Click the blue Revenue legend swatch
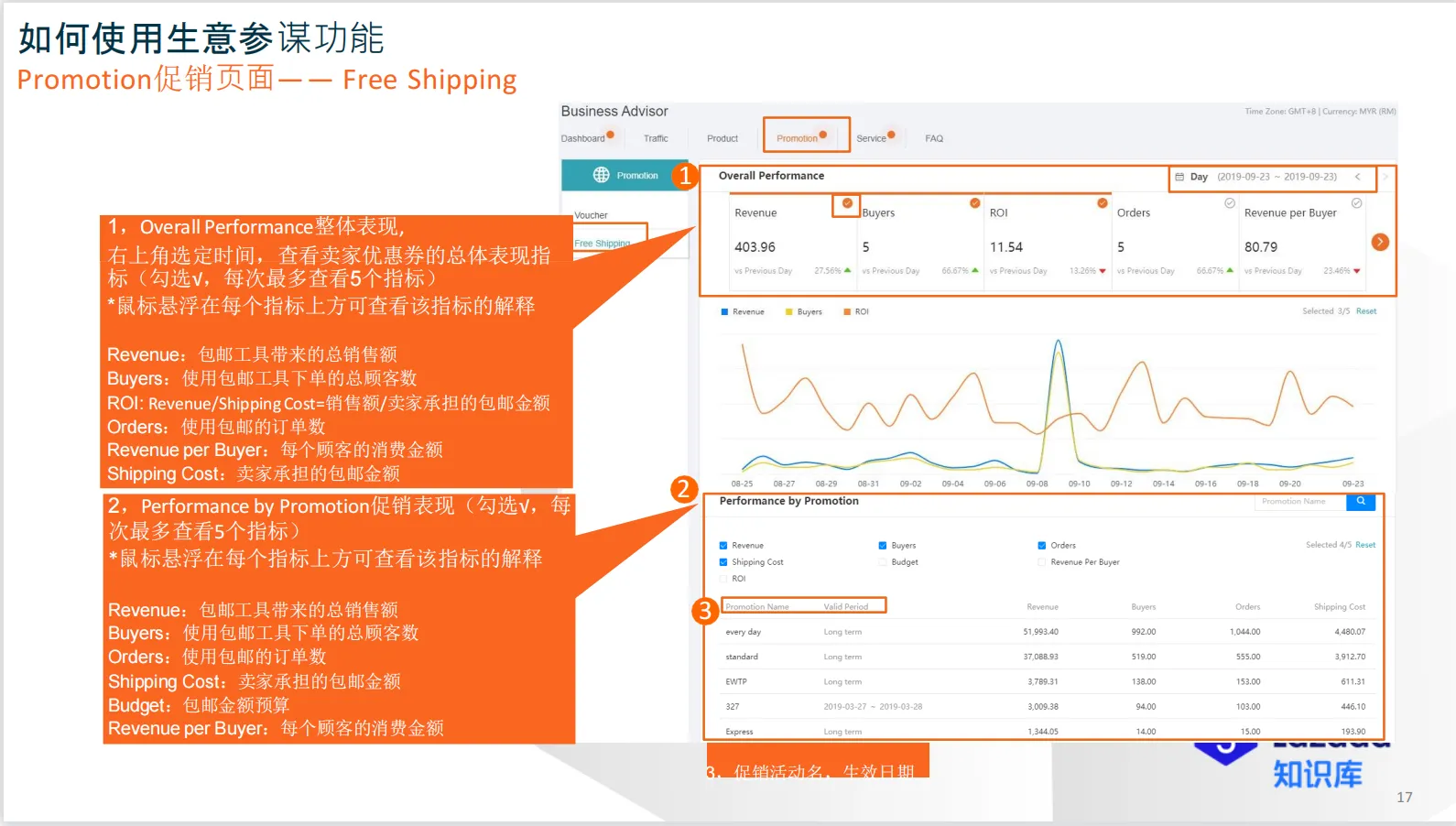 click(x=724, y=312)
